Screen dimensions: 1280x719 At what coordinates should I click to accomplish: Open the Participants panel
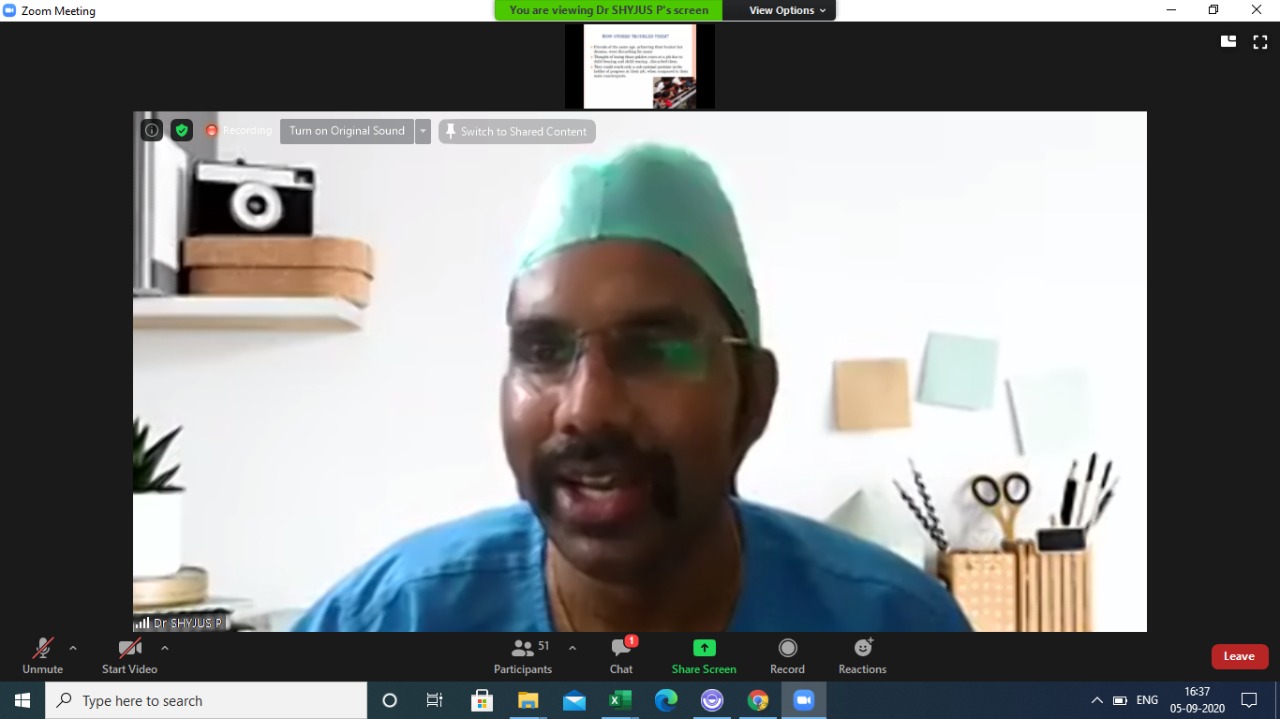(523, 656)
